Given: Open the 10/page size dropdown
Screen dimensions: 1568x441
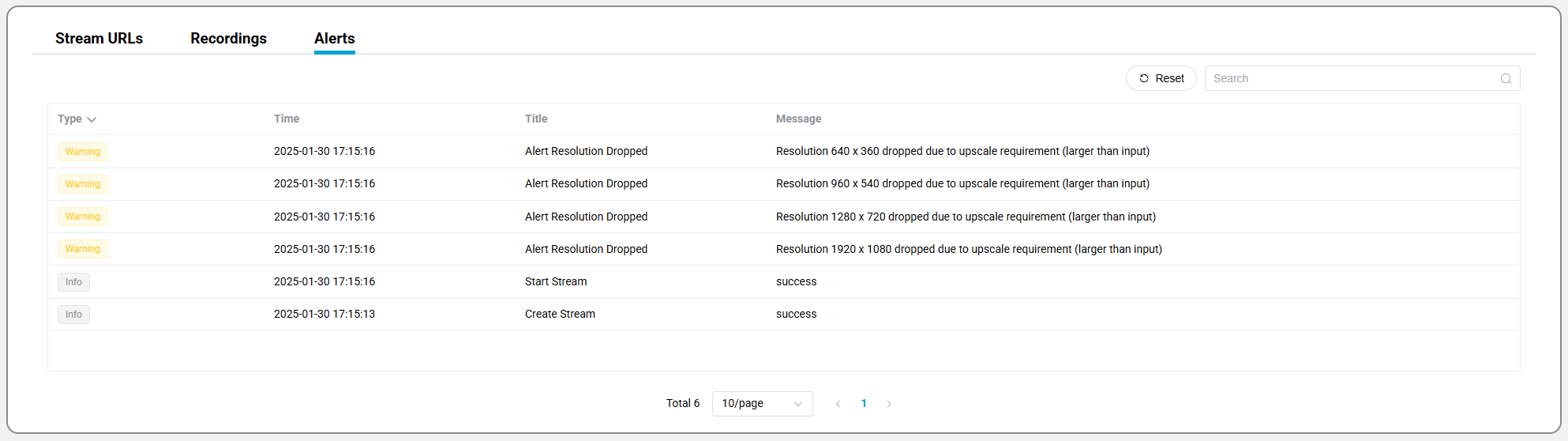Looking at the screenshot, I should [762, 403].
